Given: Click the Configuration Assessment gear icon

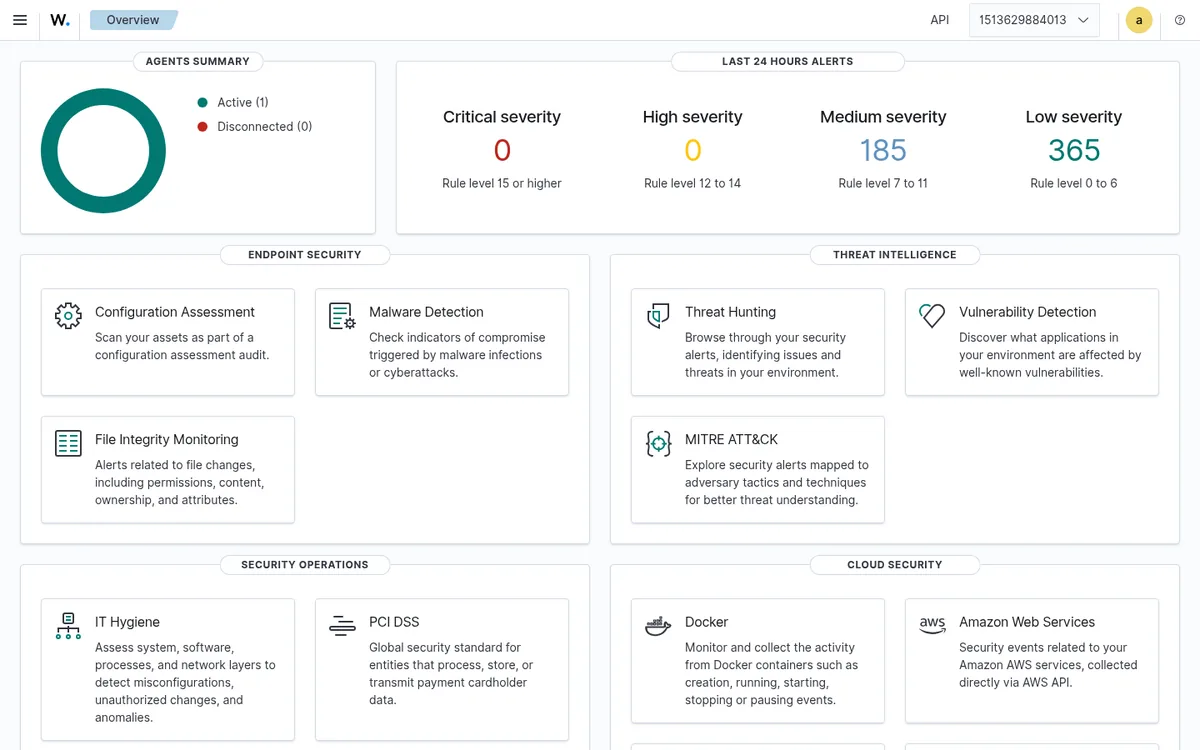Looking at the screenshot, I should [68, 316].
